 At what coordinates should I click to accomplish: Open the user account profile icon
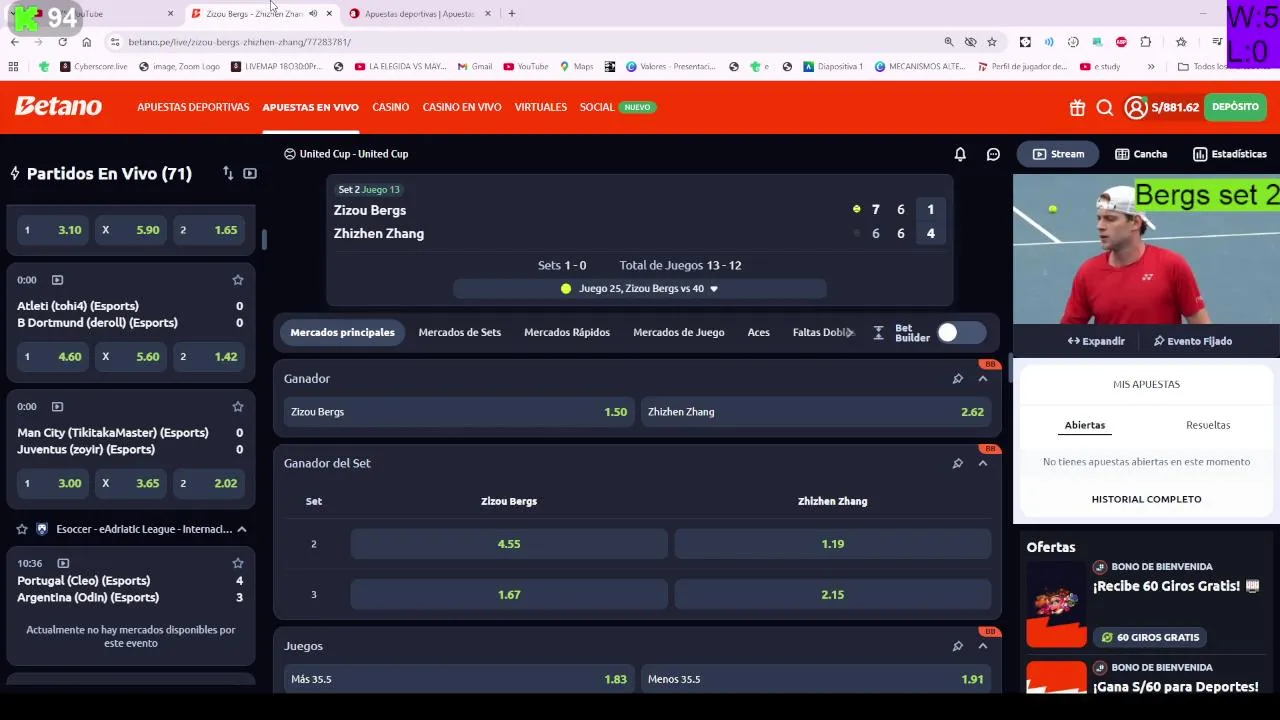pyautogui.click(x=1136, y=107)
